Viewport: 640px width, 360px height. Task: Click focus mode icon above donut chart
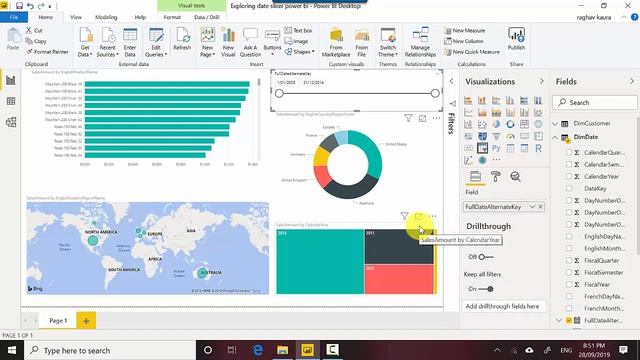click(422, 118)
